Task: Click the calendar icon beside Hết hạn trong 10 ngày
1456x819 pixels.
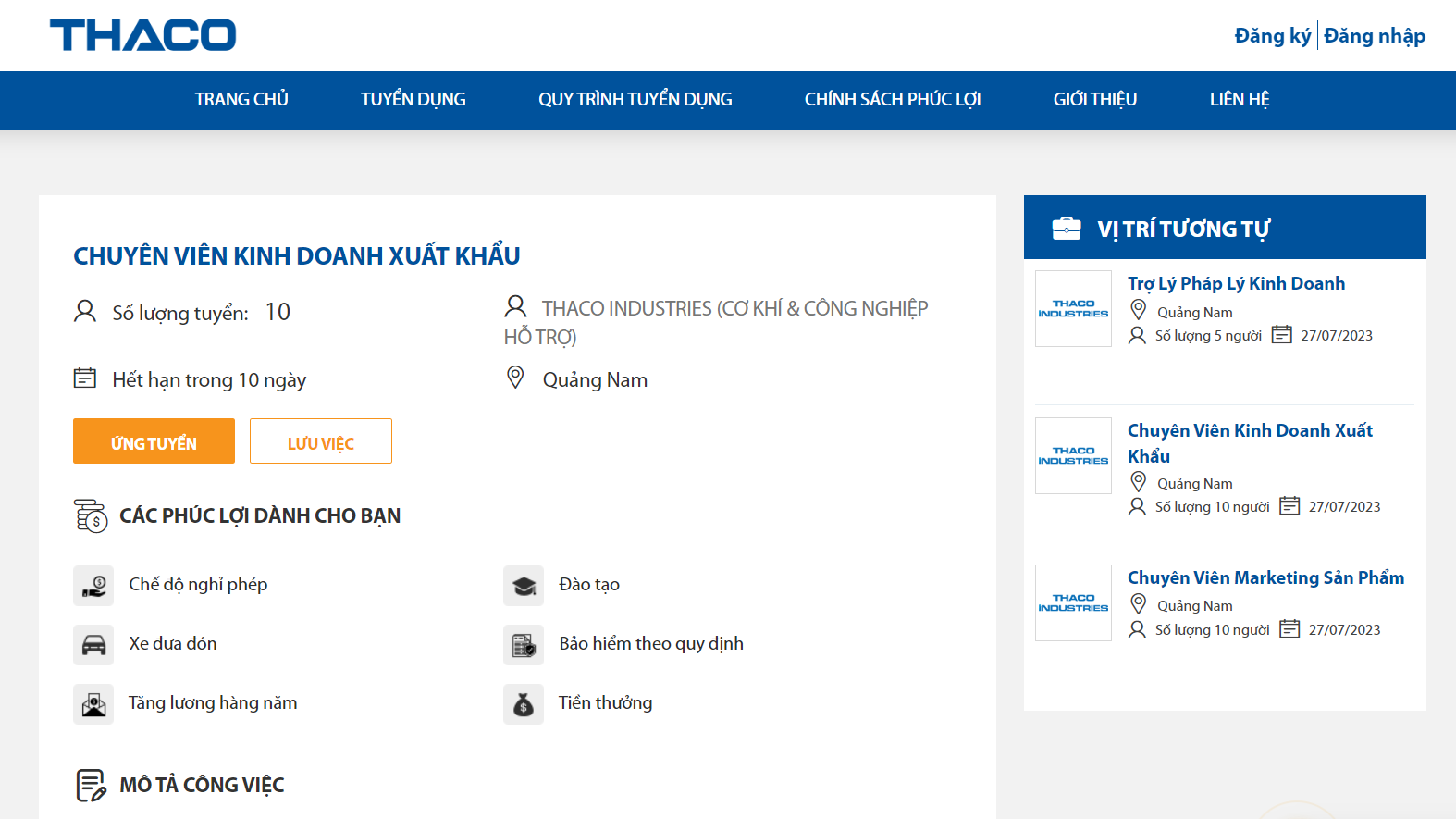Action: pos(85,378)
